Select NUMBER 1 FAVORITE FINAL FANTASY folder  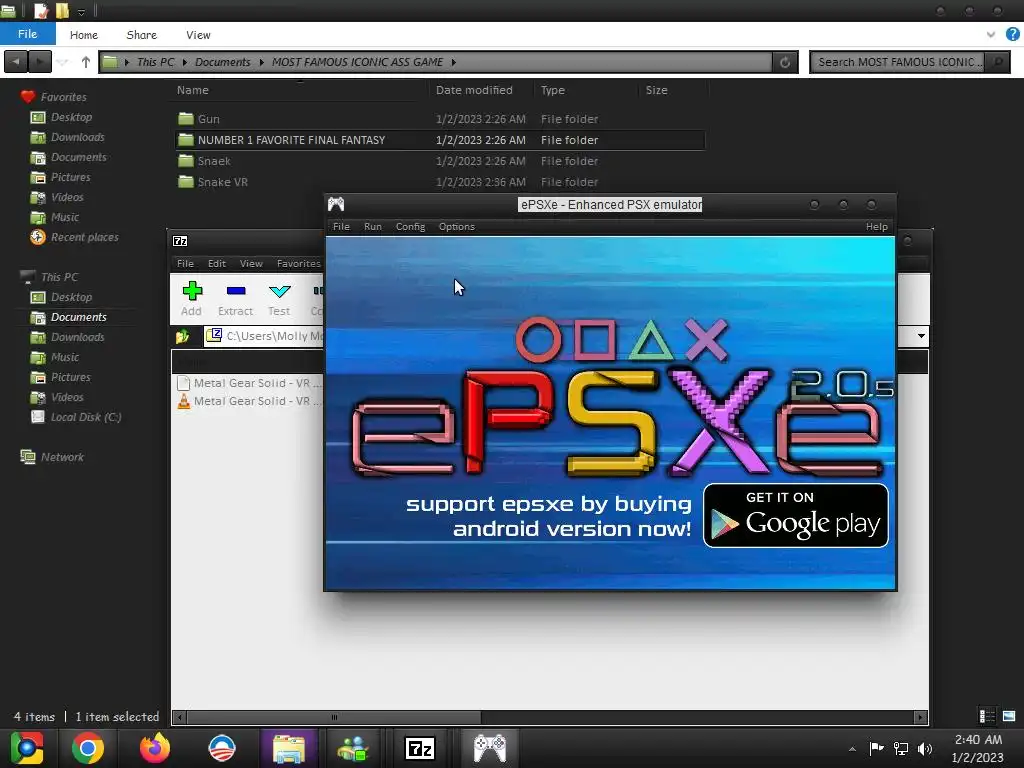[440, 140]
